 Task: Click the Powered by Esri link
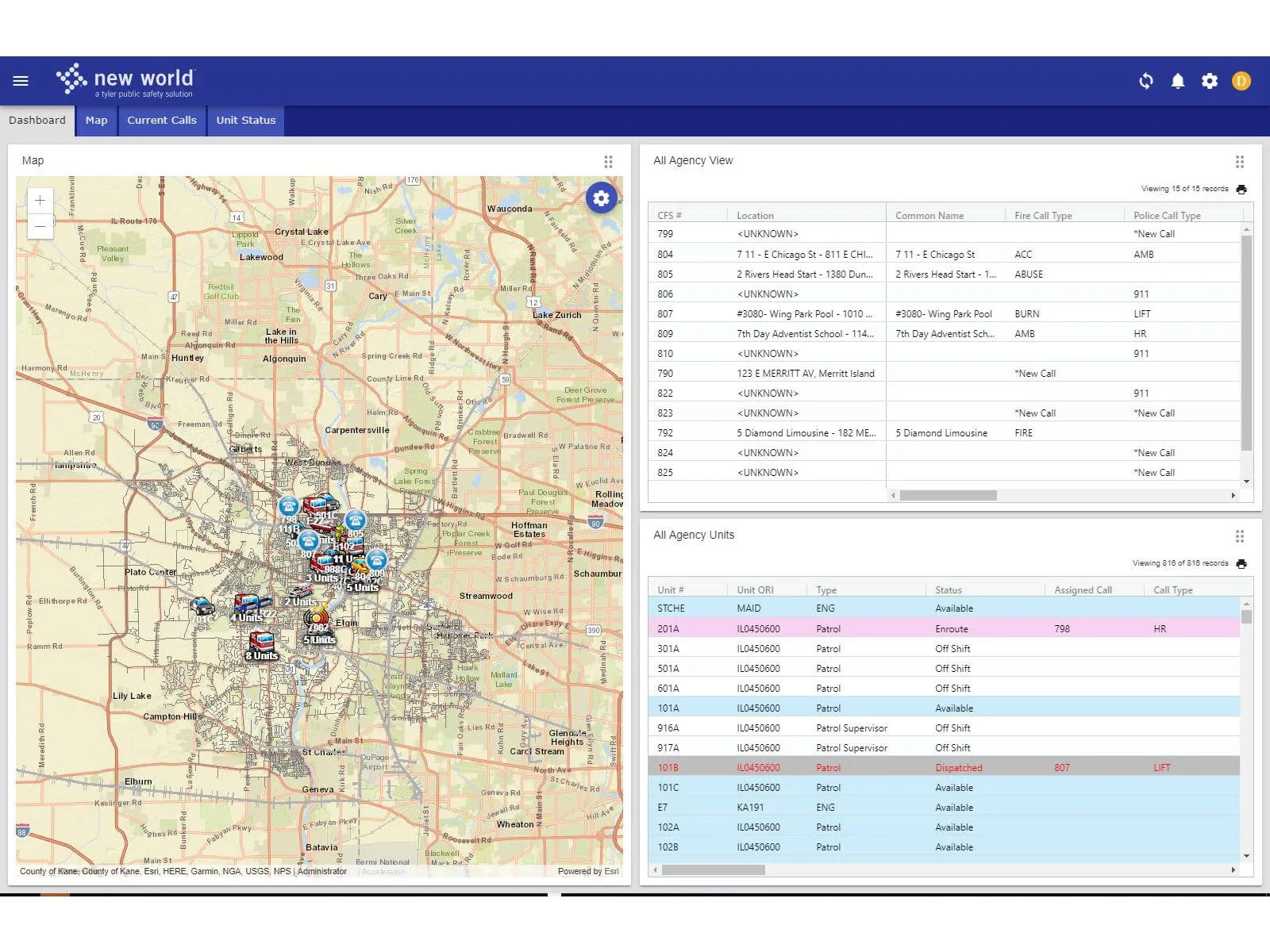coord(588,871)
